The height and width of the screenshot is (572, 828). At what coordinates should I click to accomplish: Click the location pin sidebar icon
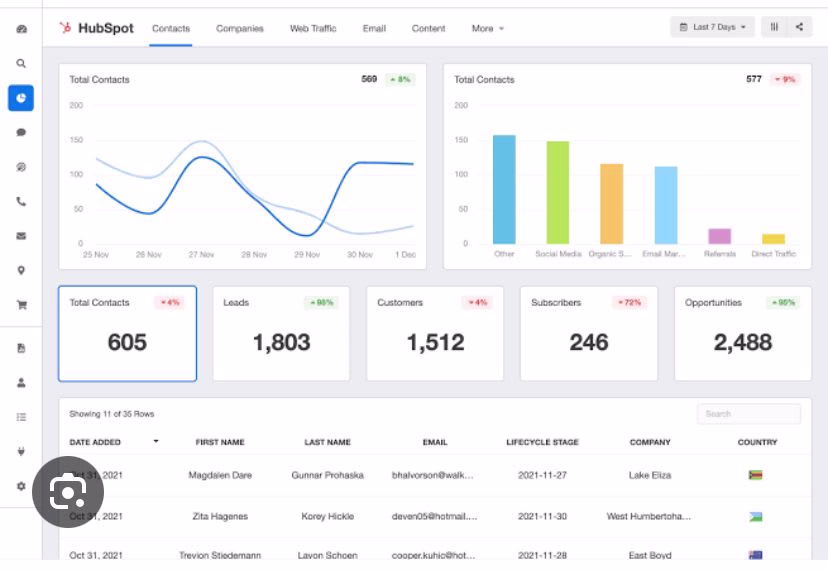pos(21,270)
